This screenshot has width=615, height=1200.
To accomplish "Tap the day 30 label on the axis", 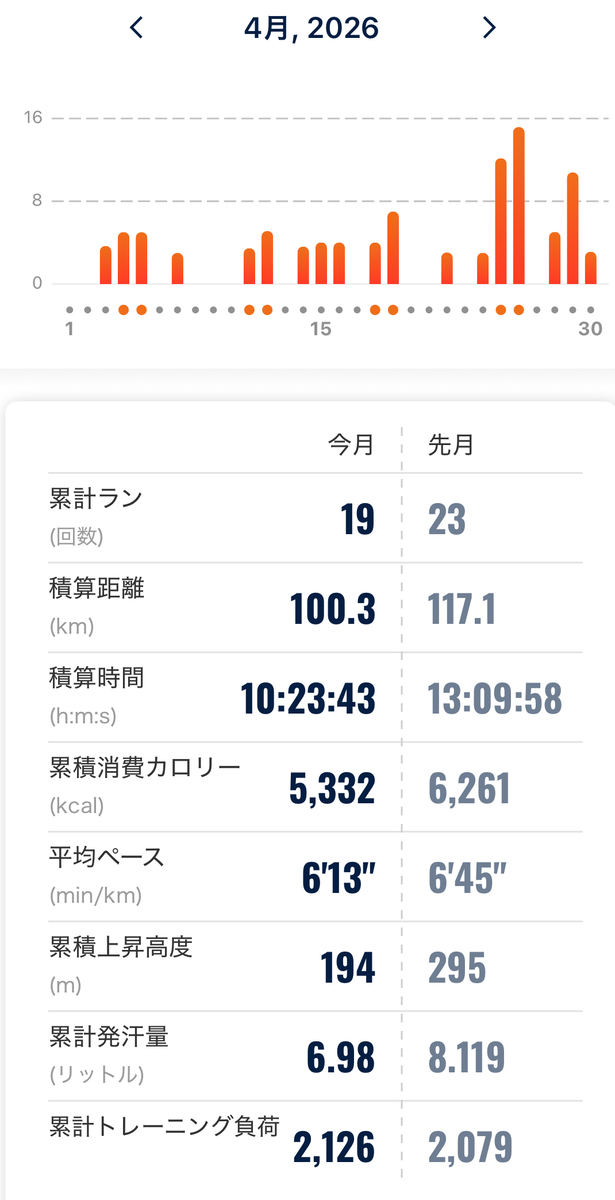I will point(591,329).
